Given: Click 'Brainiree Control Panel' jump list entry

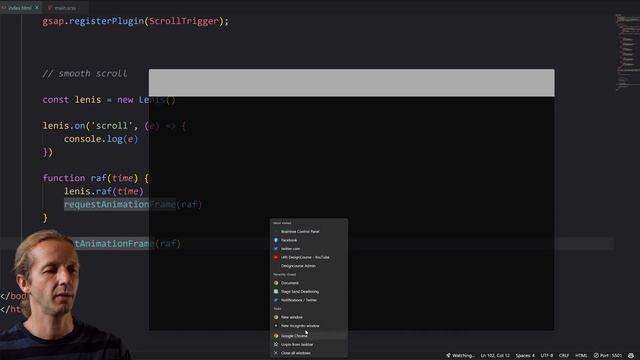Looking at the screenshot, I should click(300, 231).
